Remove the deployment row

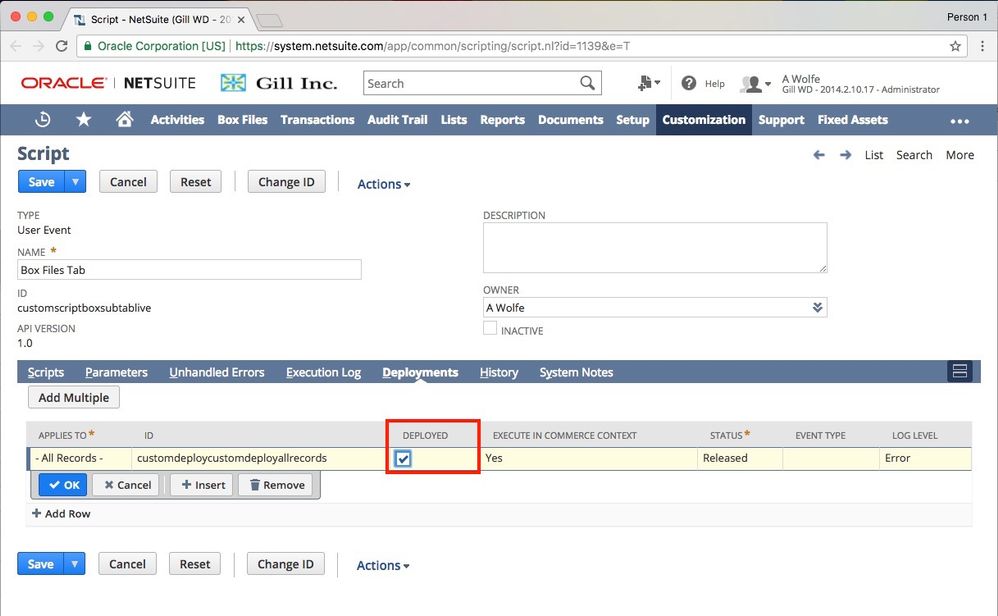[277, 485]
